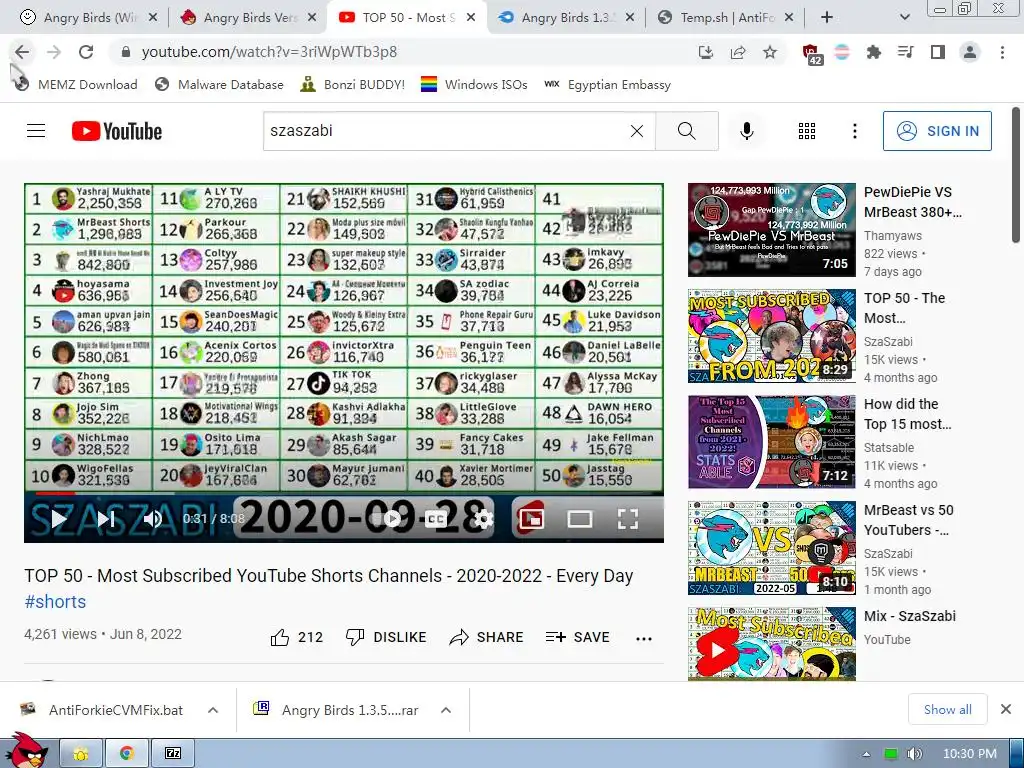Open MrBeast vs 50 YouTubers thumbnail

tap(771, 548)
